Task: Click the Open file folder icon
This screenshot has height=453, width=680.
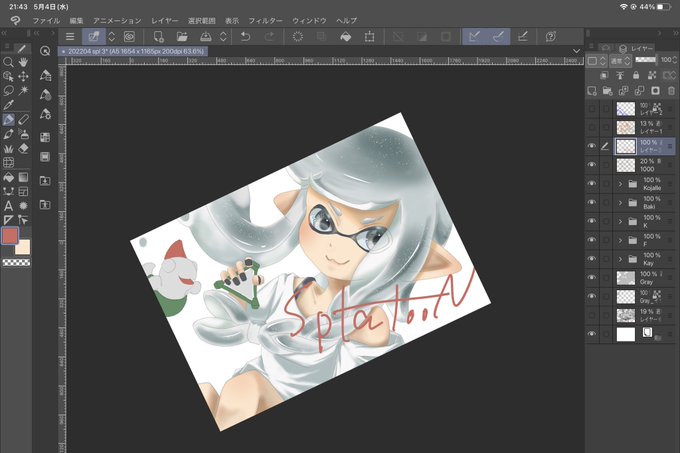Action: pos(182,37)
